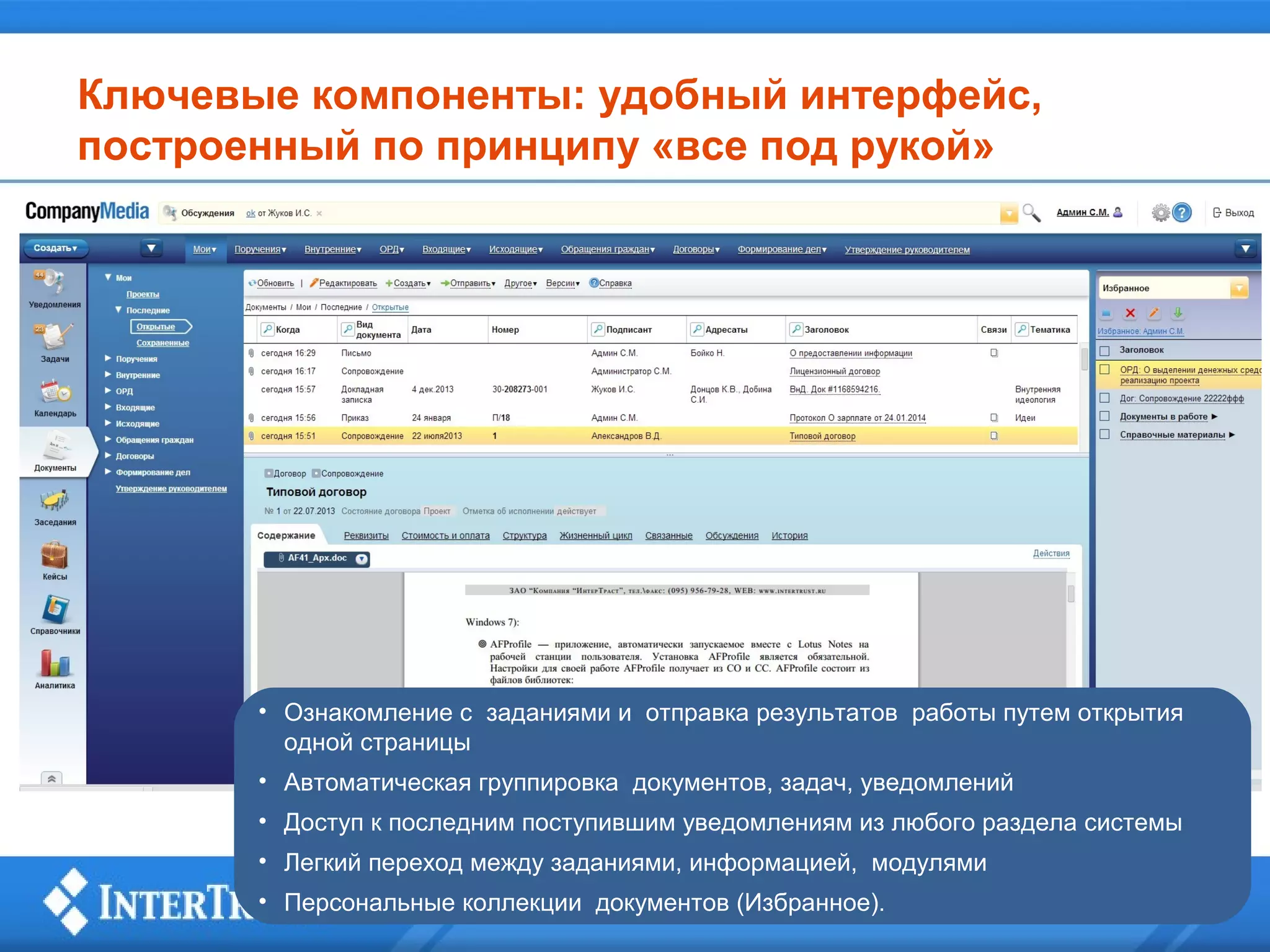Click the filter icon in Адресаты column header
Screen dimensions: 1270x952
pyautogui.click(x=697, y=329)
